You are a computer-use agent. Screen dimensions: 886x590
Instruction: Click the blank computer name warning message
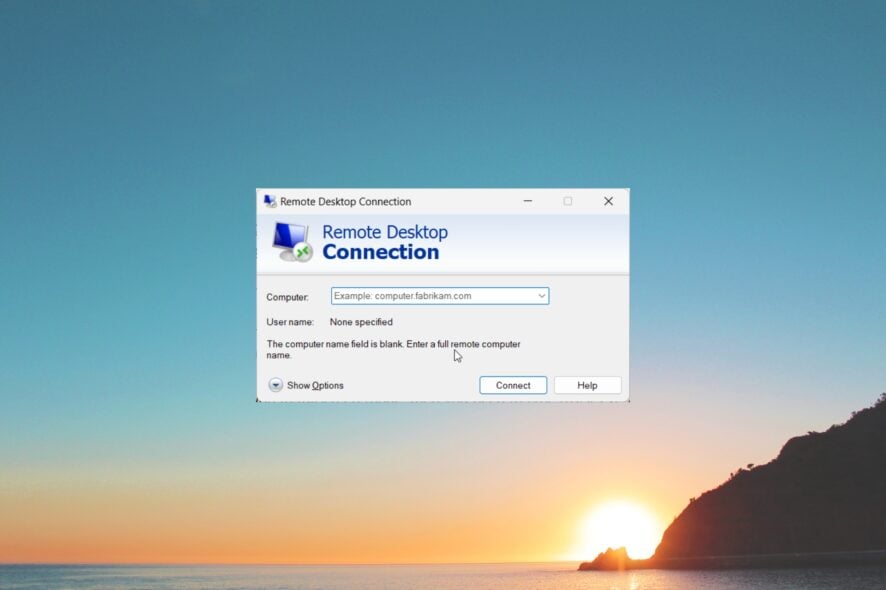393,350
